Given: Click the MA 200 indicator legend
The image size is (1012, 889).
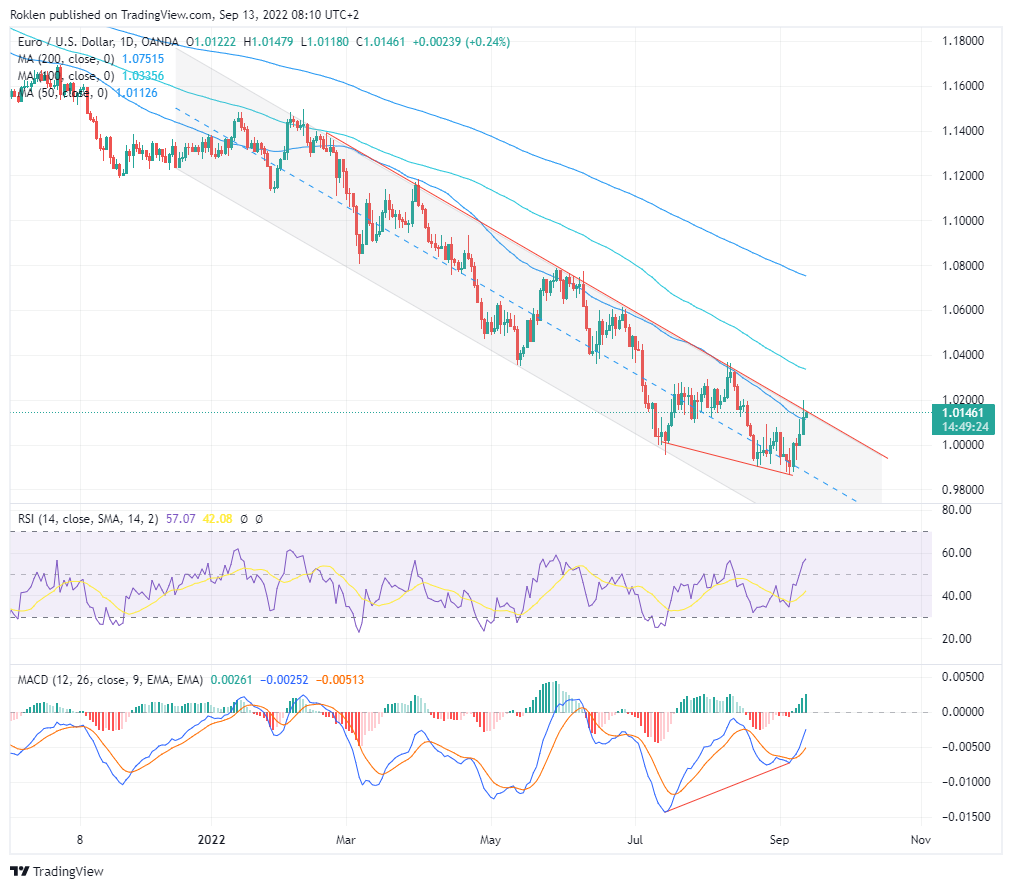Looking at the screenshot, I should point(66,59).
